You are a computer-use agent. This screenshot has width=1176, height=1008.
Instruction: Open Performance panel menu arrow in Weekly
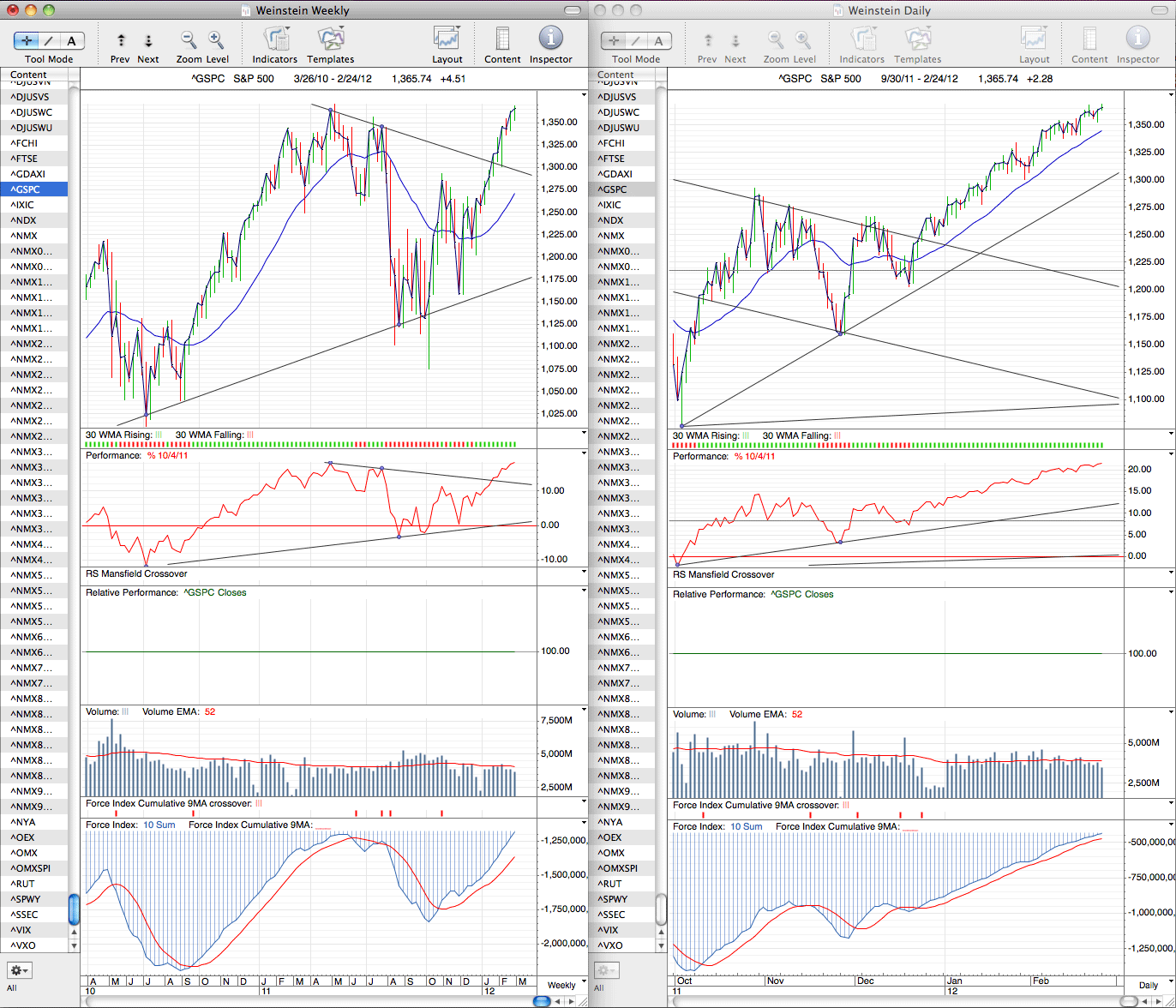(x=584, y=454)
